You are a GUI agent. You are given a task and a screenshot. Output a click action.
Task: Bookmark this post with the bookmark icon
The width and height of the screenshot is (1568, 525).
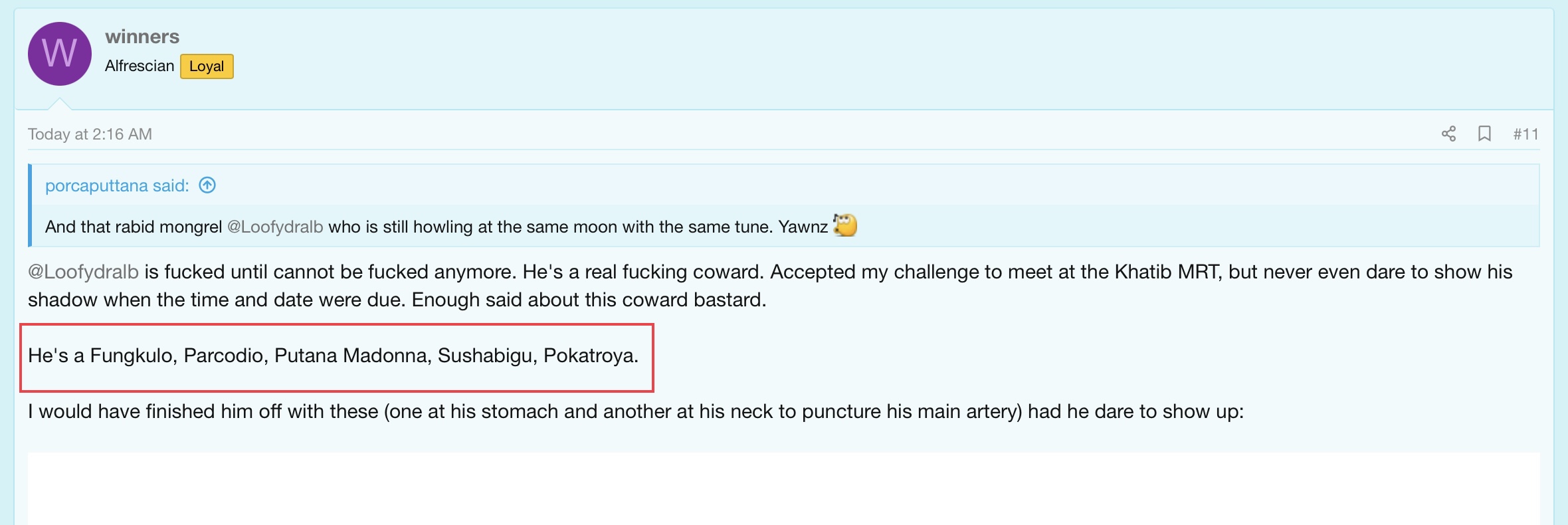coord(1484,134)
